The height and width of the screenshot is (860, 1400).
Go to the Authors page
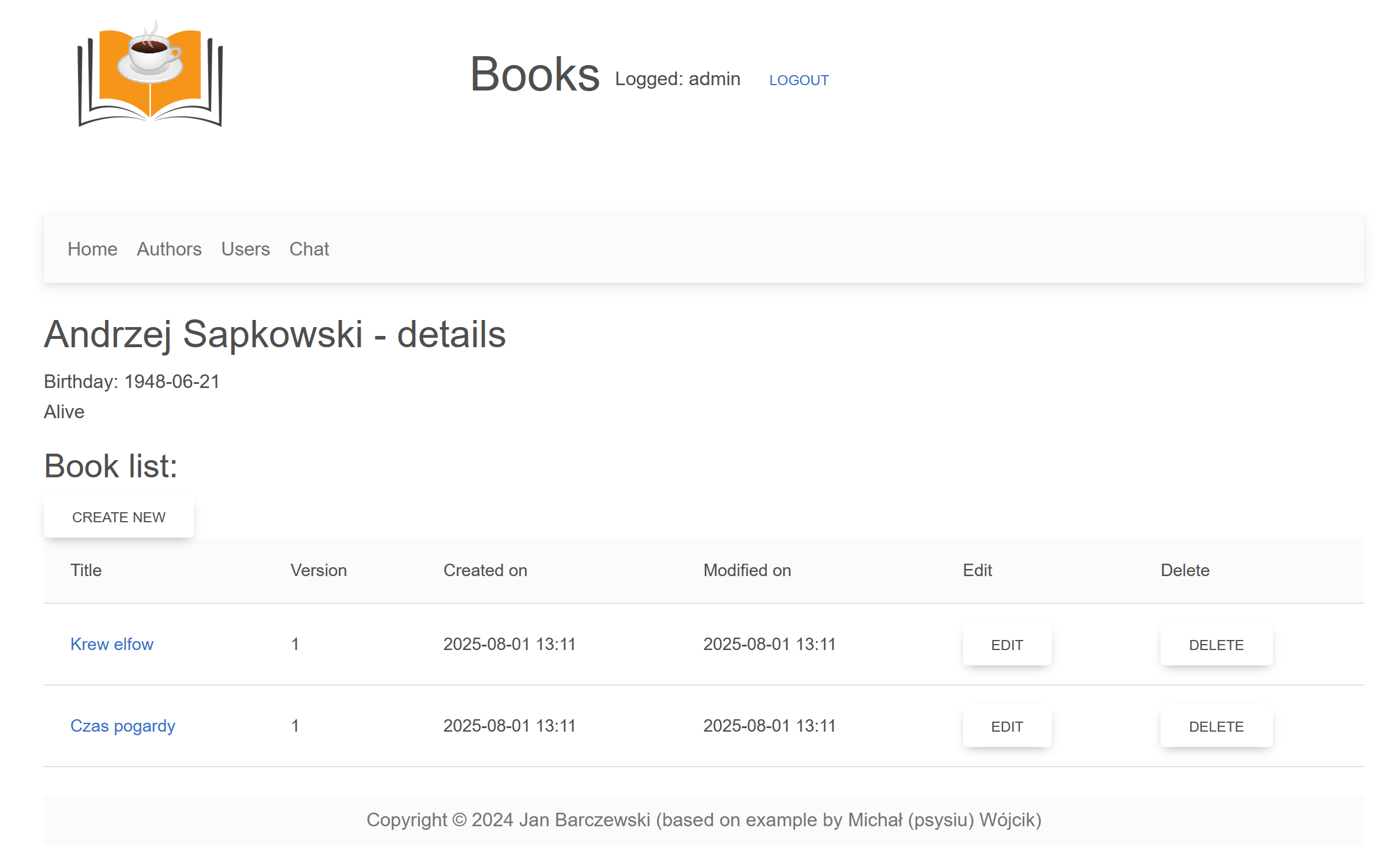pyautogui.click(x=169, y=249)
